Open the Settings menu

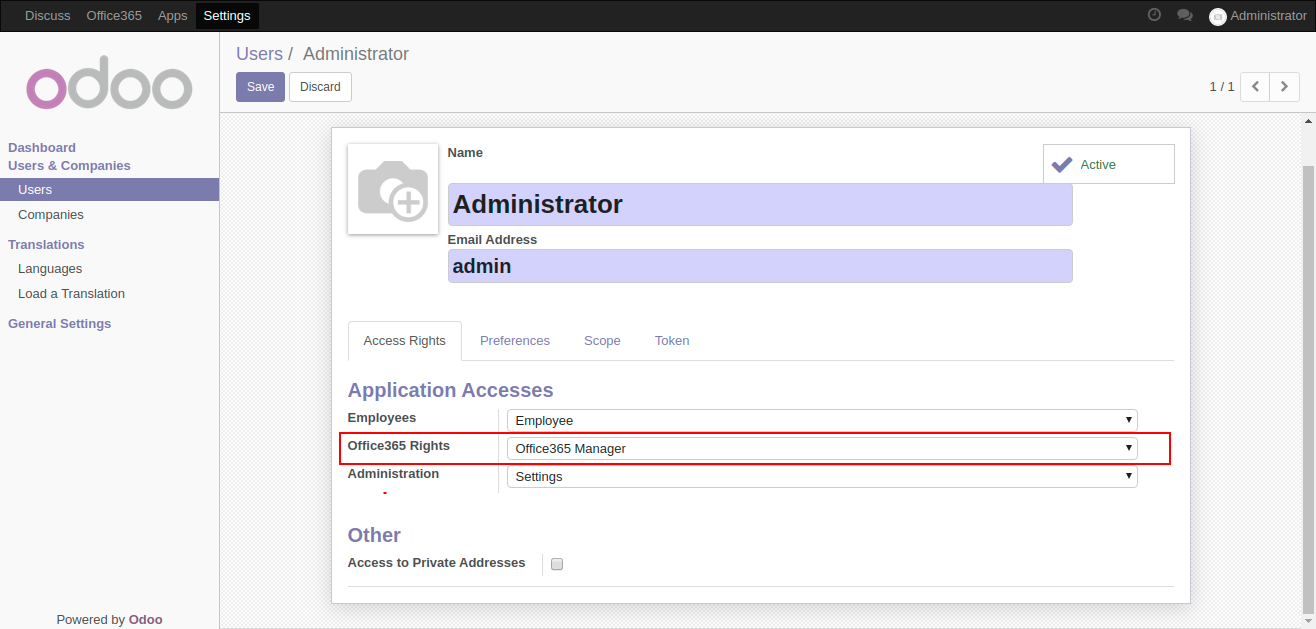coord(227,16)
